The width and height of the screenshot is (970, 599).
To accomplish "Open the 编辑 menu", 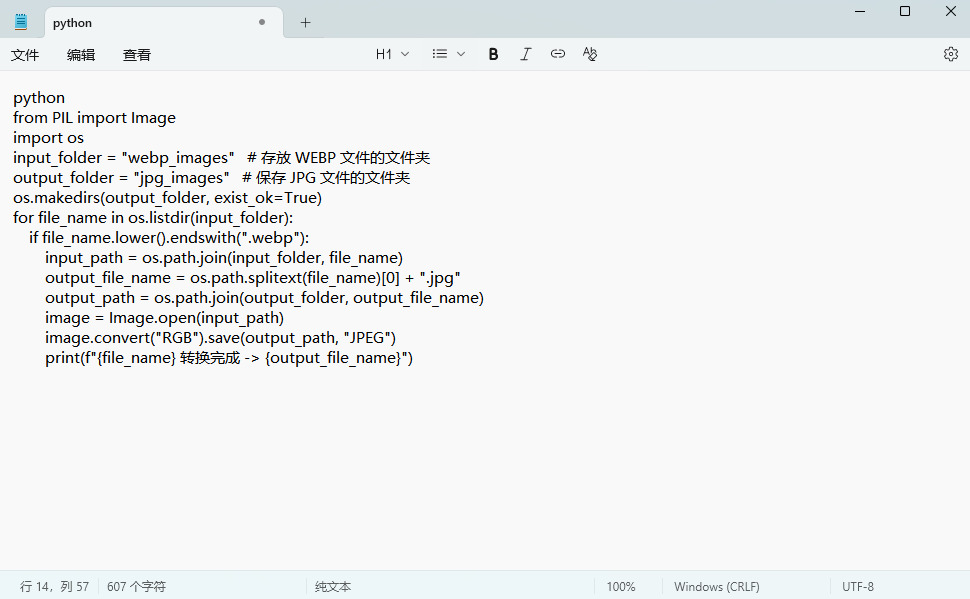I will tap(81, 54).
